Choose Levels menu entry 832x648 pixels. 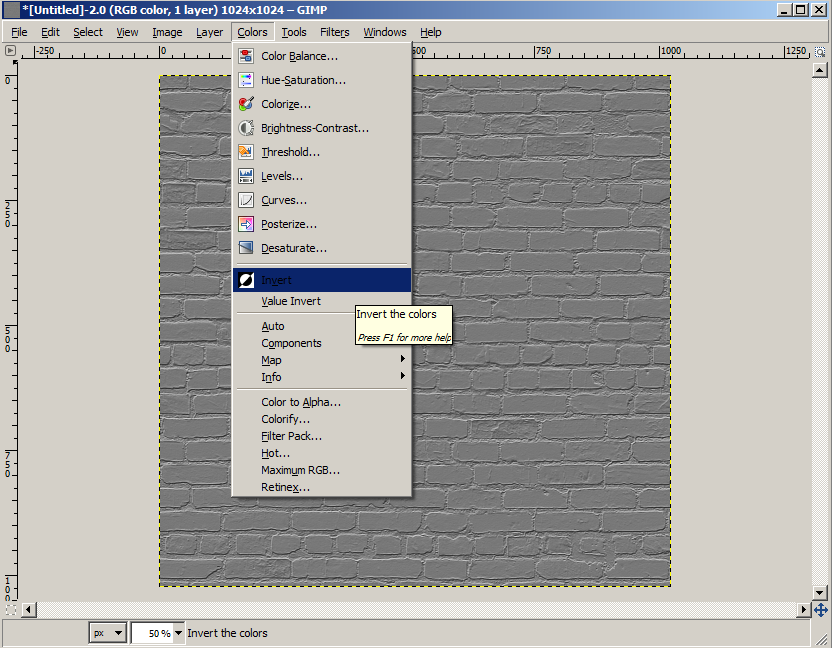(x=322, y=176)
